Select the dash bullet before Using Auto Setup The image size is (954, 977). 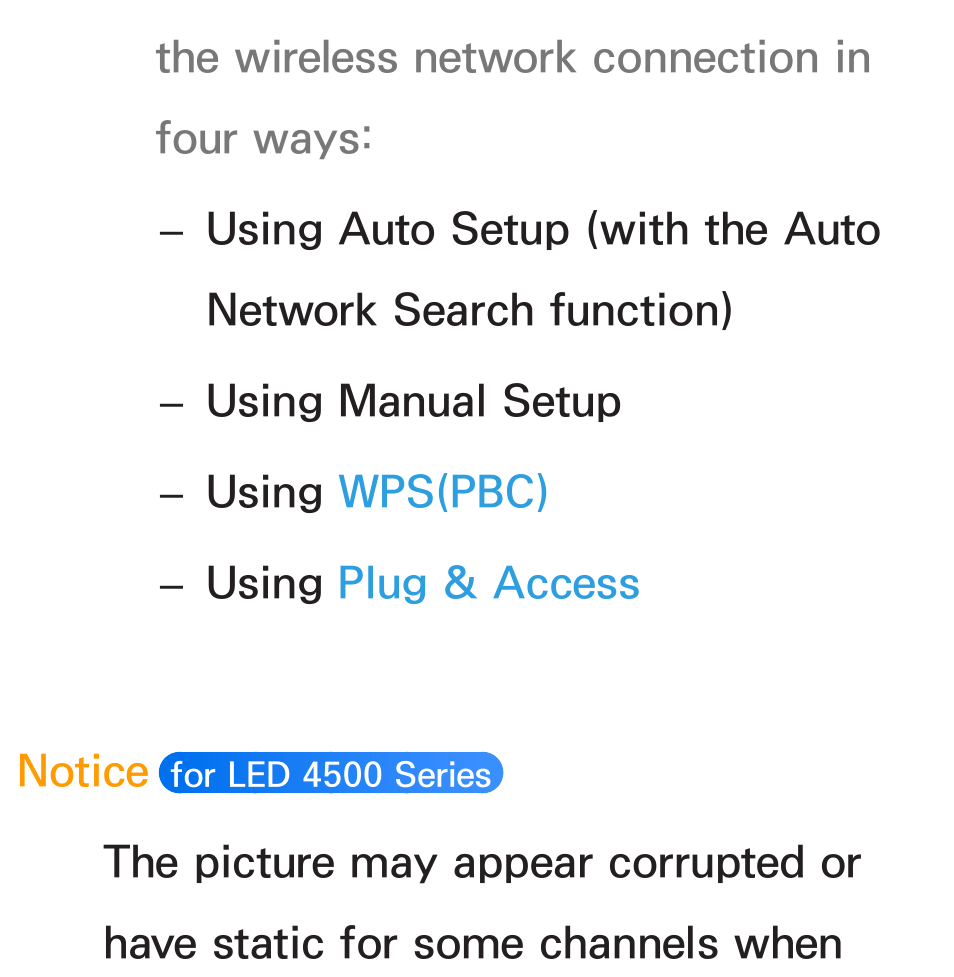pos(171,234)
